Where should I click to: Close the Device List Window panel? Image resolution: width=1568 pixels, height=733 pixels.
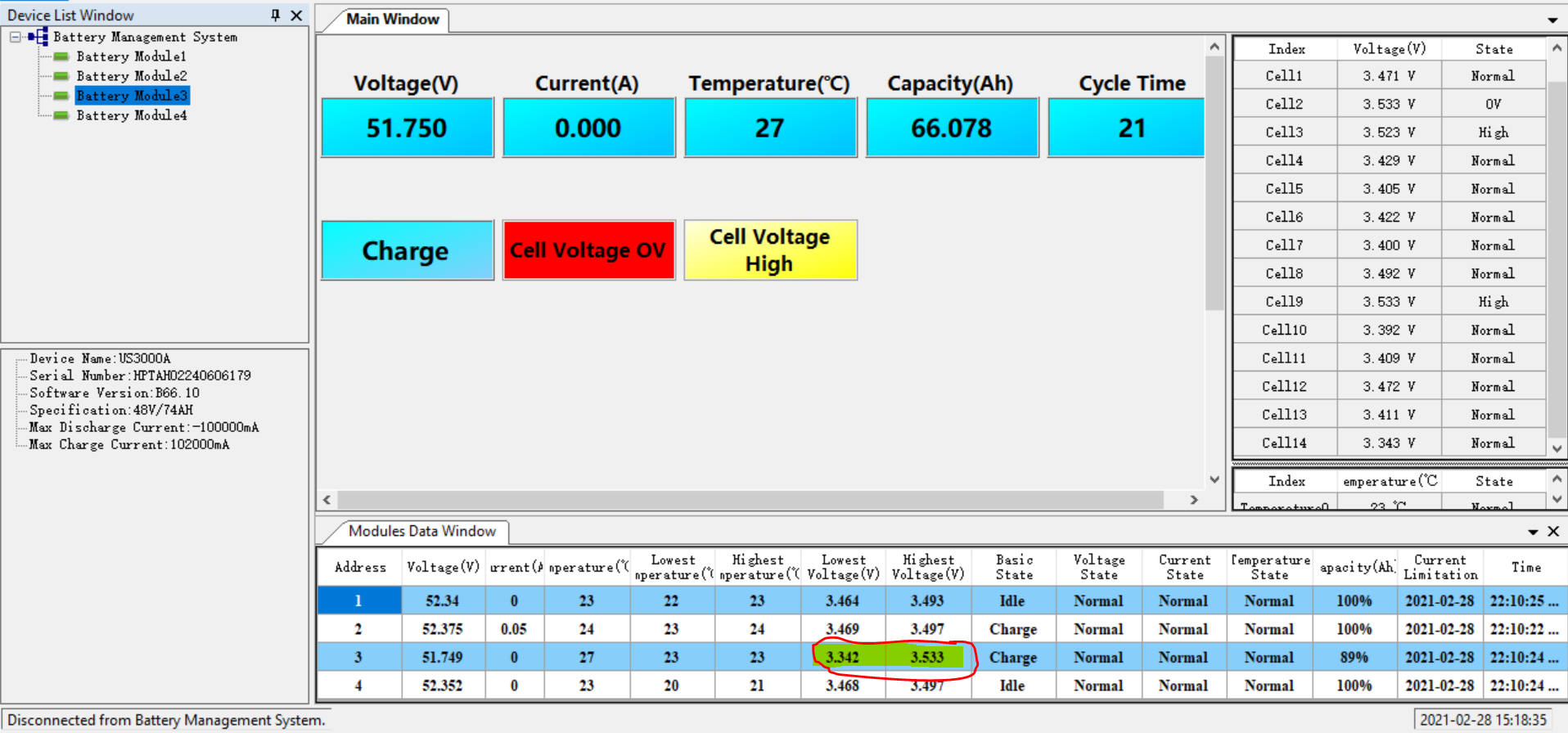296,15
